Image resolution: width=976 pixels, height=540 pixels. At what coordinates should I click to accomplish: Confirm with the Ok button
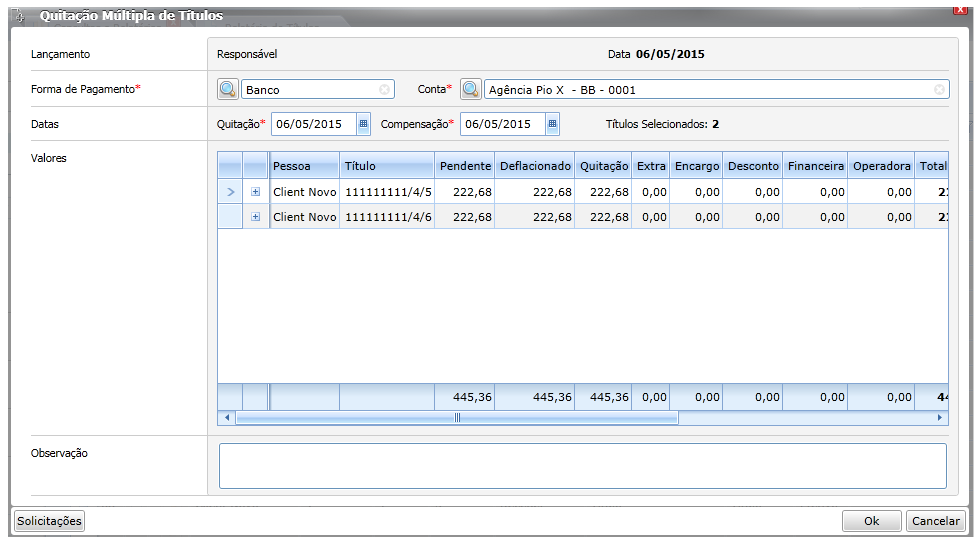tap(871, 521)
